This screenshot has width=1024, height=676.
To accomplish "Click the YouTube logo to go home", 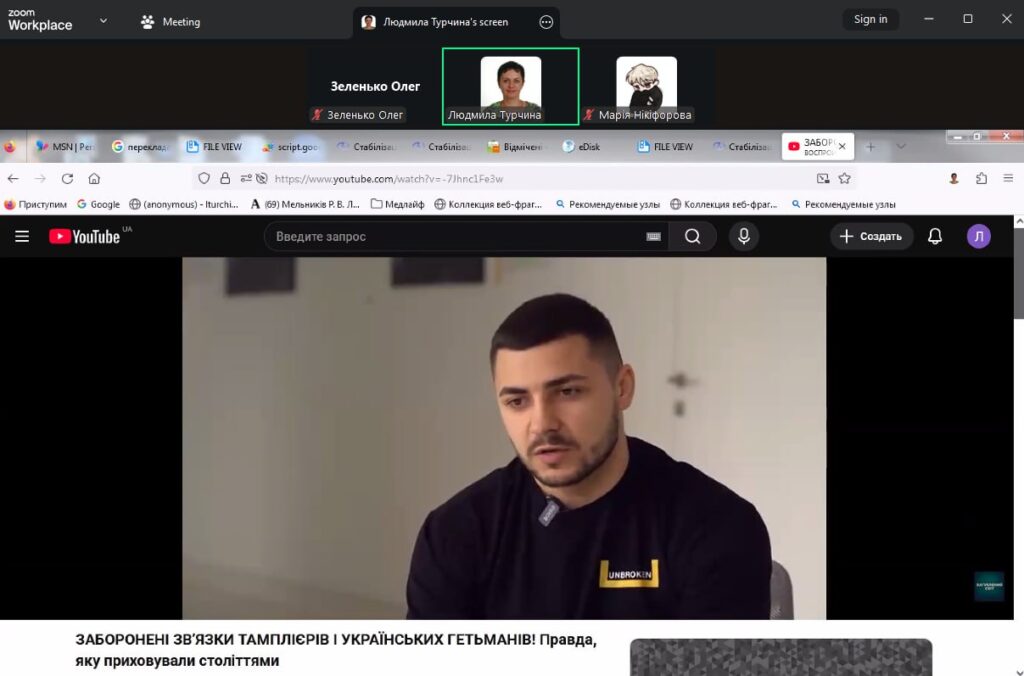I will click(x=85, y=237).
